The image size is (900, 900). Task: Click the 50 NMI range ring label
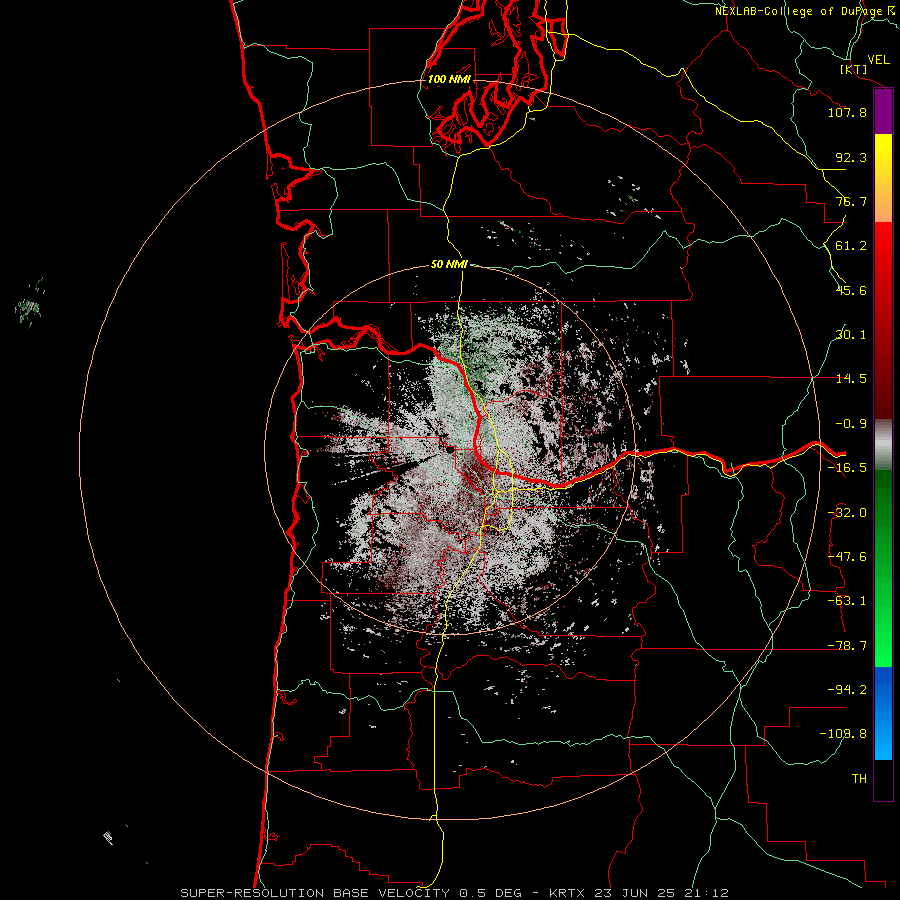pyautogui.click(x=449, y=264)
